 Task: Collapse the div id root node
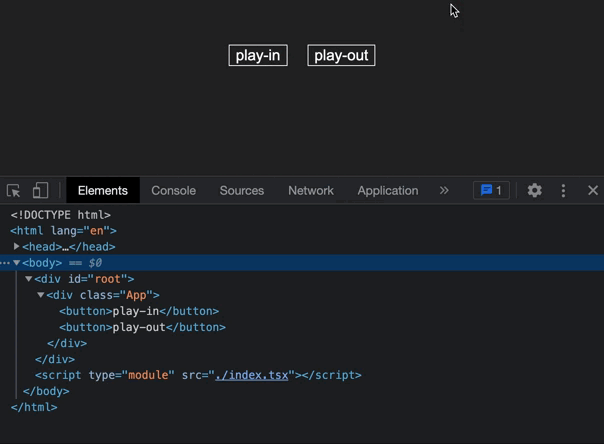pyautogui.click(x=29, y=278)
